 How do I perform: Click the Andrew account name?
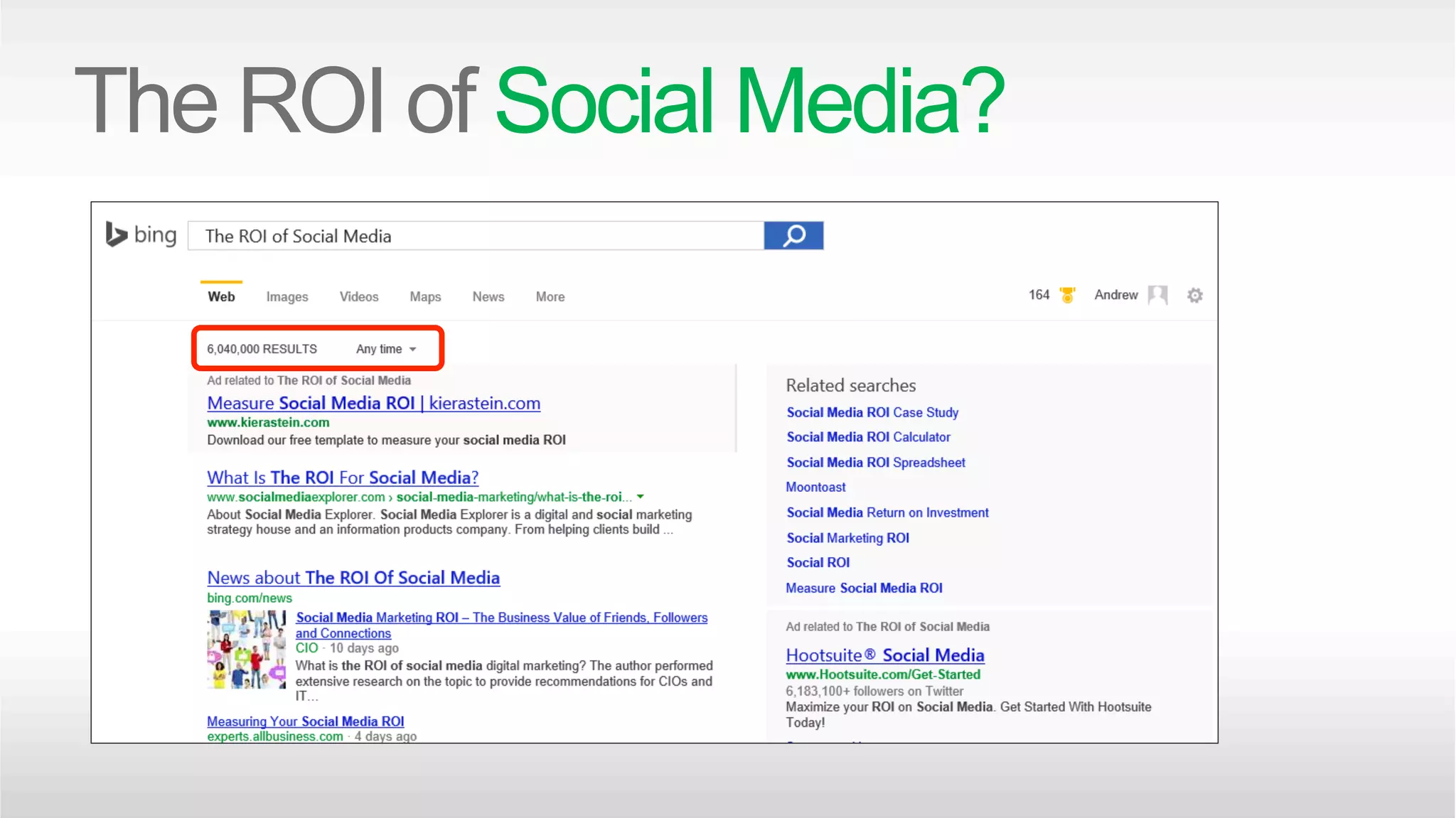tap(1115, 295)
